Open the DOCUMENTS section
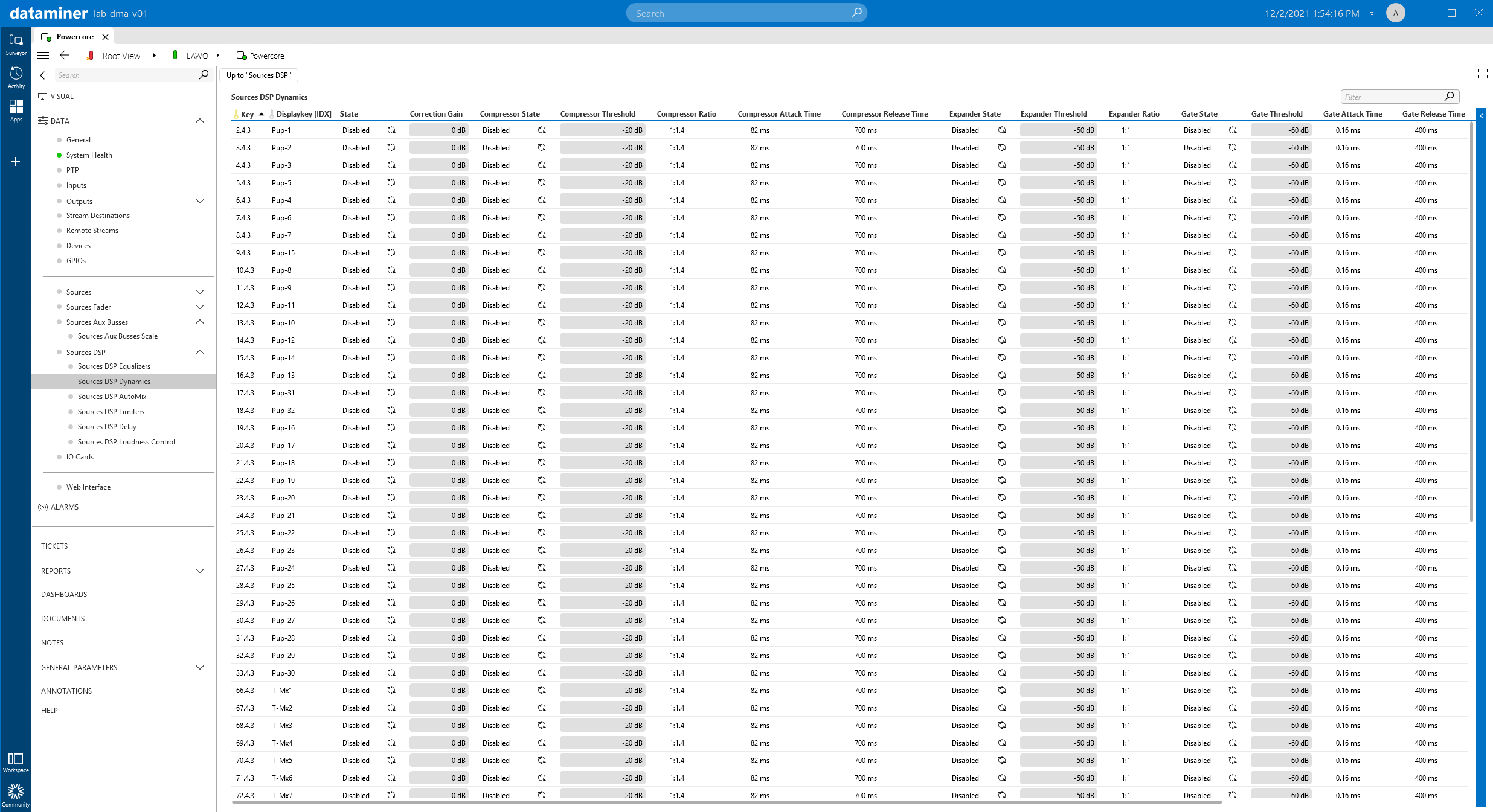Screen dimensions: 1493x812 (x=63, y=618)
